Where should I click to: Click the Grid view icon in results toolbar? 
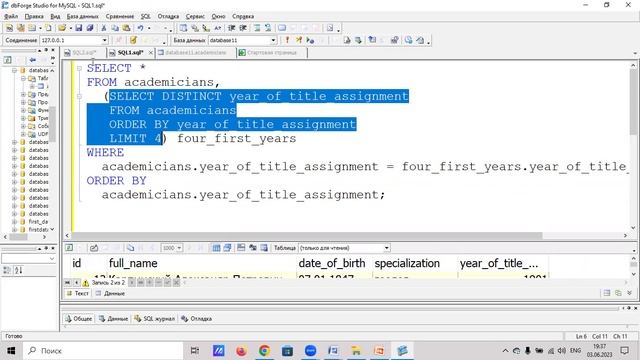pyautogui.click(x=216, y=248)
